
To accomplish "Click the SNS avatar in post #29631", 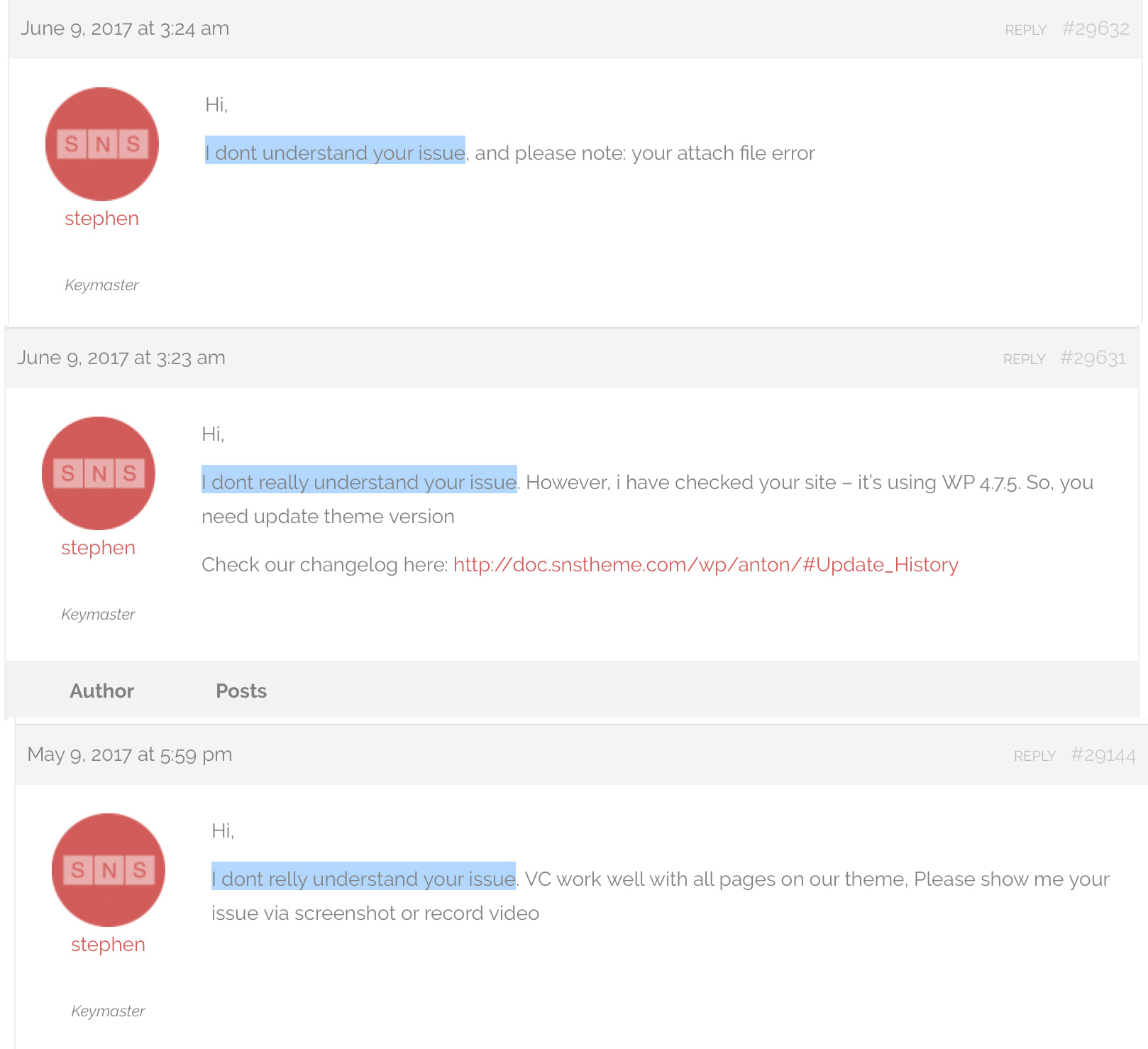I will (x=98, y=473).
